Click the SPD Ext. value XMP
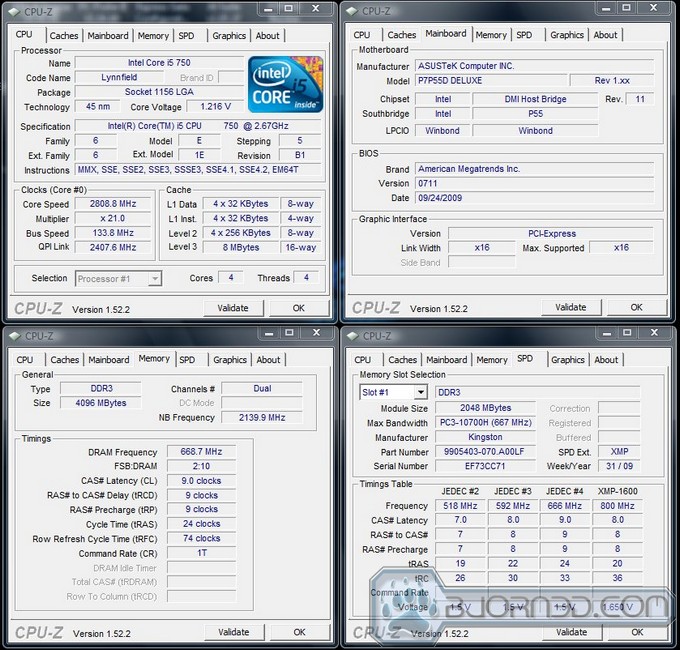 click(x=619, y=452)
